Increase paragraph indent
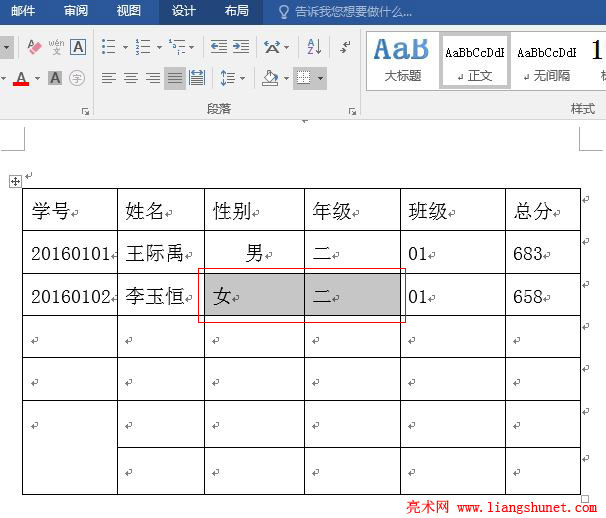 pos(241,47)
